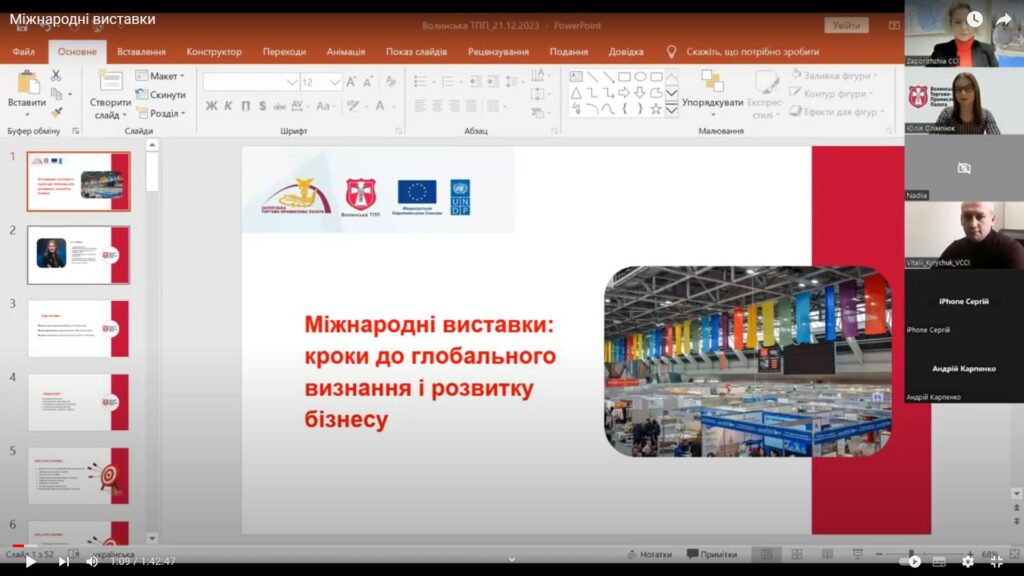1024x576 pixels.
Task: Click the center align paragraph icon
Action: 437,106
